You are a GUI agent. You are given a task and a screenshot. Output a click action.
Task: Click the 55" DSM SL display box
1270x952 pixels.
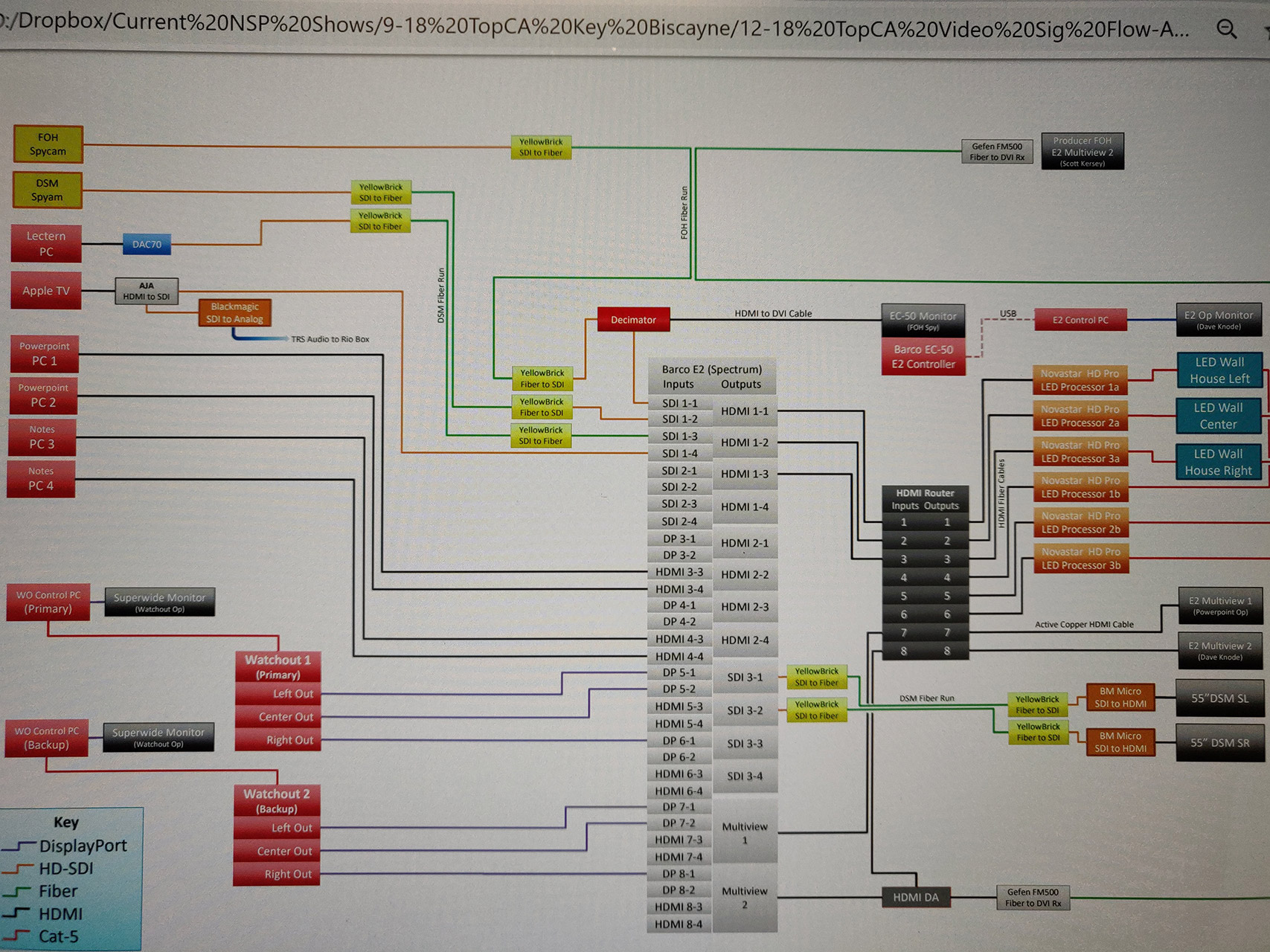click(x=1219, y=698)
